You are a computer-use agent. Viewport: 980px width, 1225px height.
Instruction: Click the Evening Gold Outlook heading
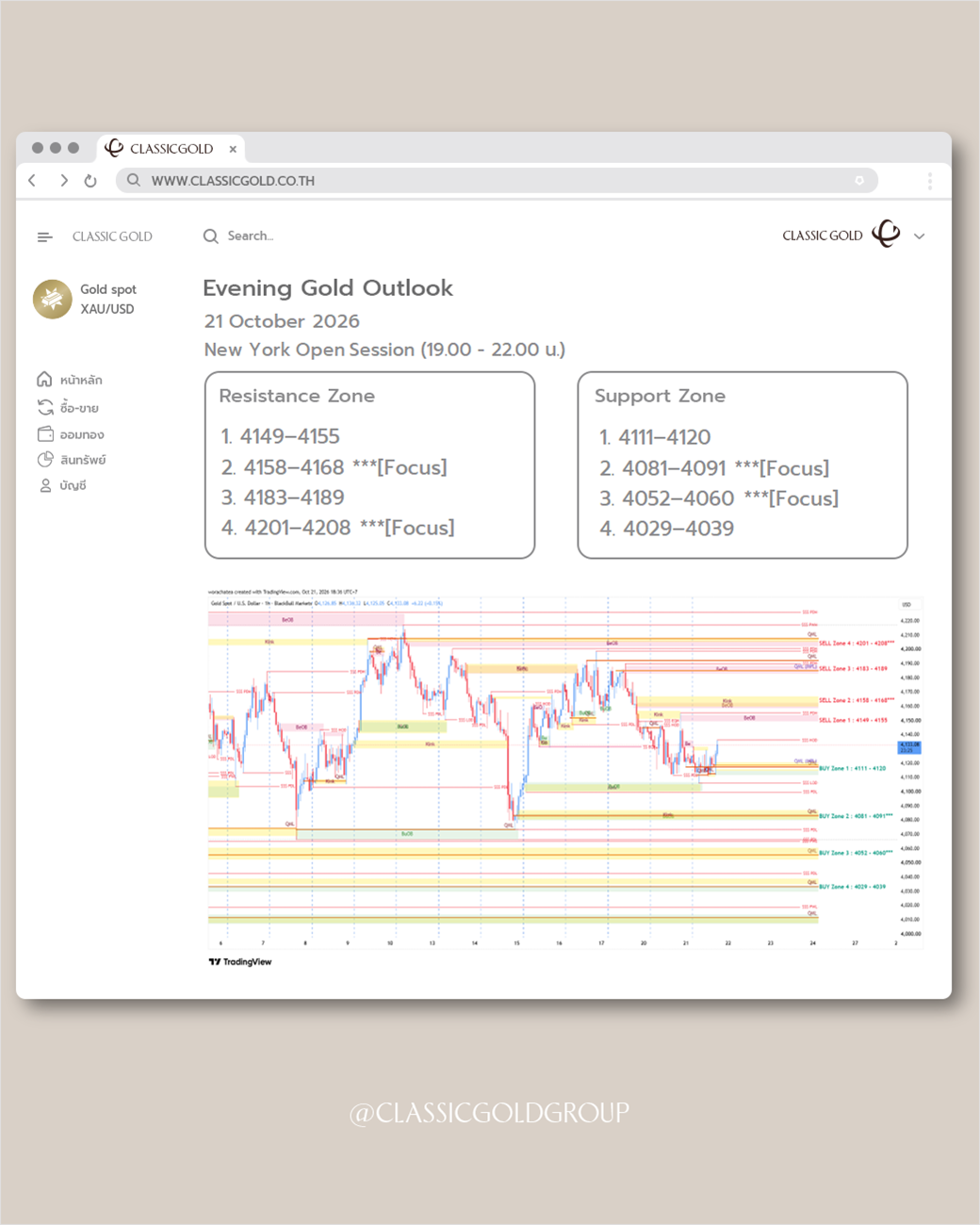coord(328,288)
